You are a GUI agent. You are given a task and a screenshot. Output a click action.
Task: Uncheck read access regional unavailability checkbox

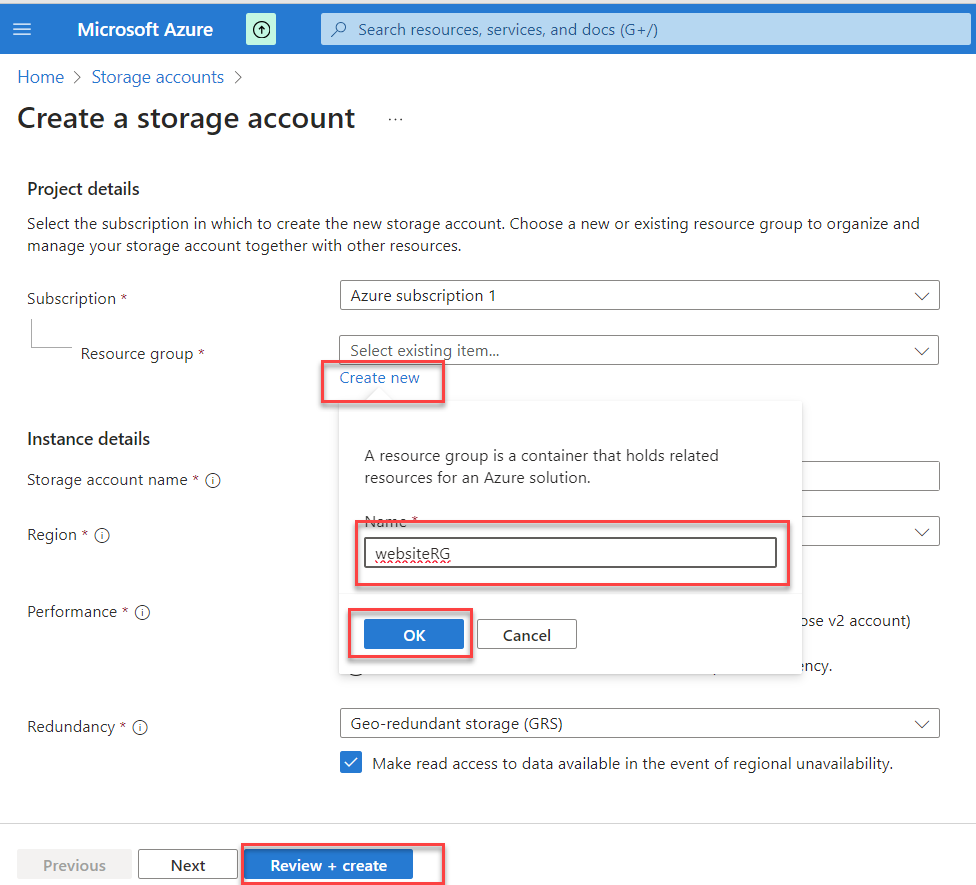pyautogui.click(x=351, y=763)
